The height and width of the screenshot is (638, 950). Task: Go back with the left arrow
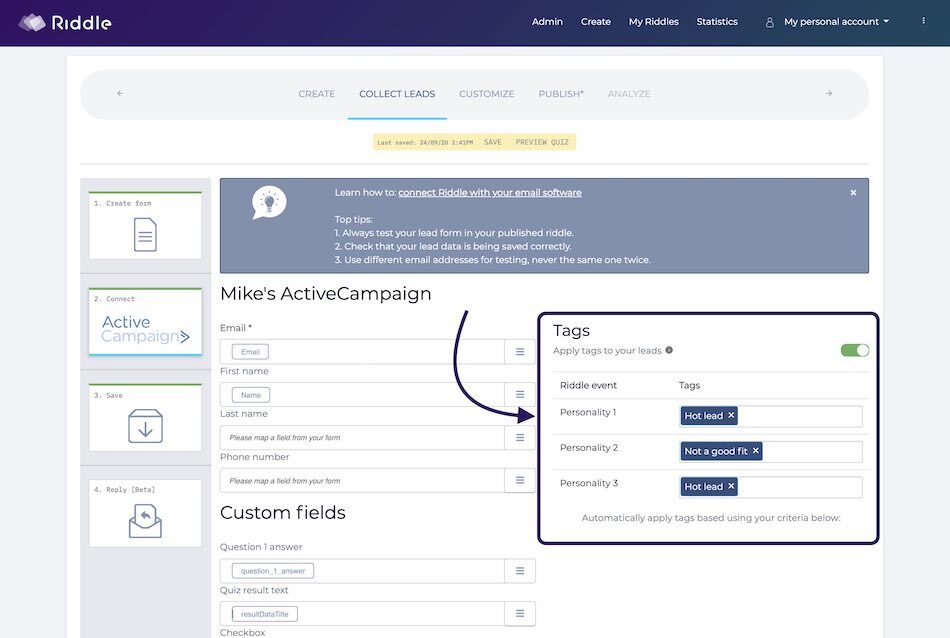click(120, 93)
